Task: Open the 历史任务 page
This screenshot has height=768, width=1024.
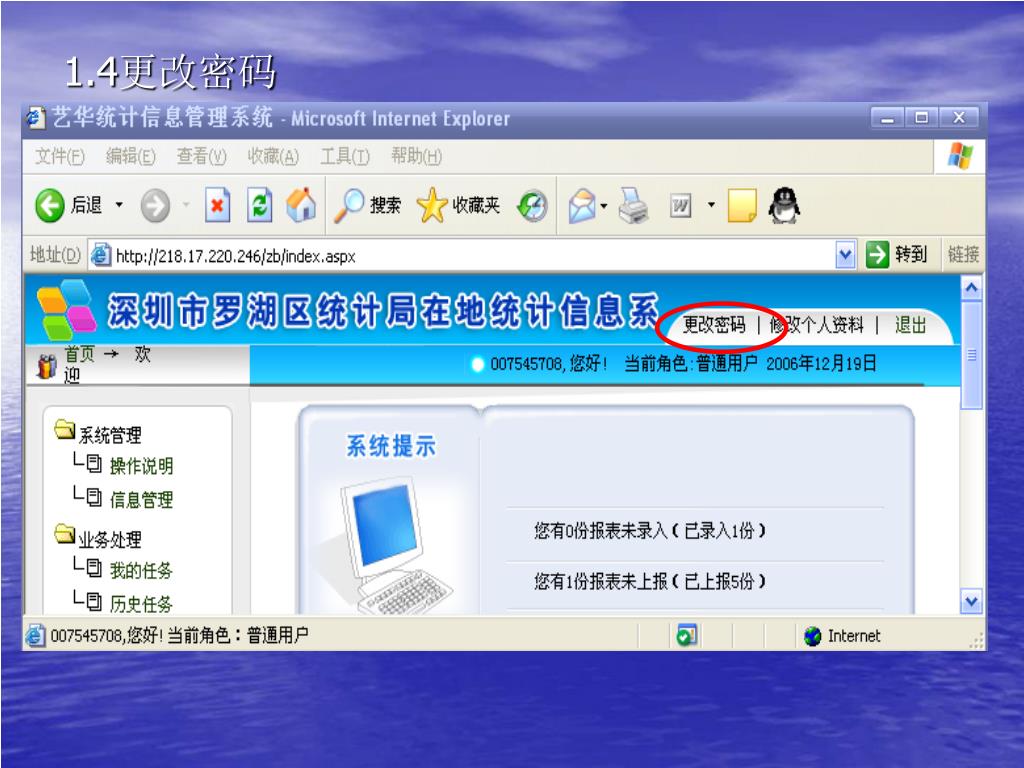Action: [141, 604]
